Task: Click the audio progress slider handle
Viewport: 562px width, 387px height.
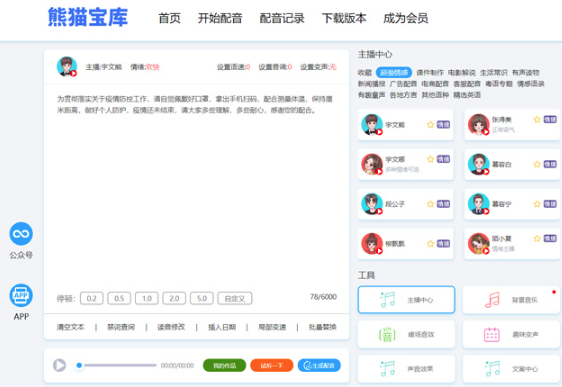Action: 79,366
